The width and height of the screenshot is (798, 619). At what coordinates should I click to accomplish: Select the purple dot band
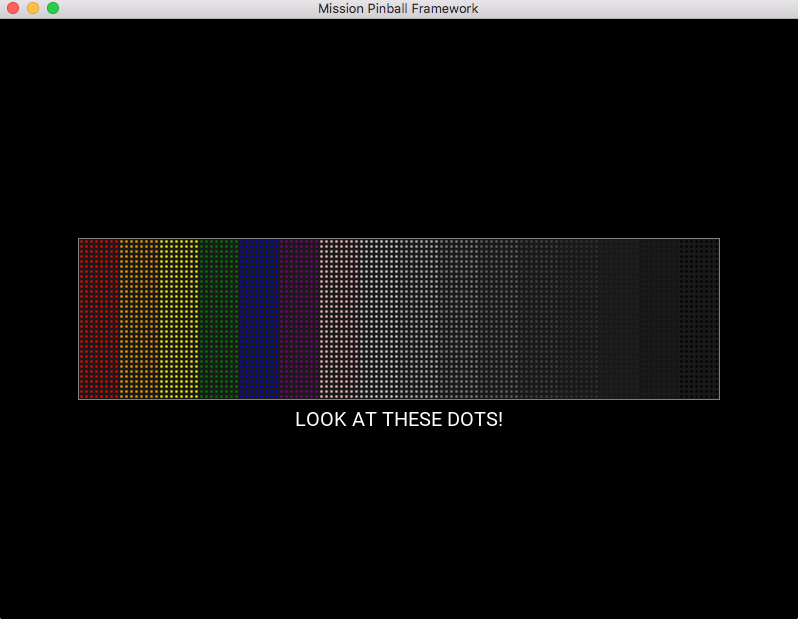(299, 318)
